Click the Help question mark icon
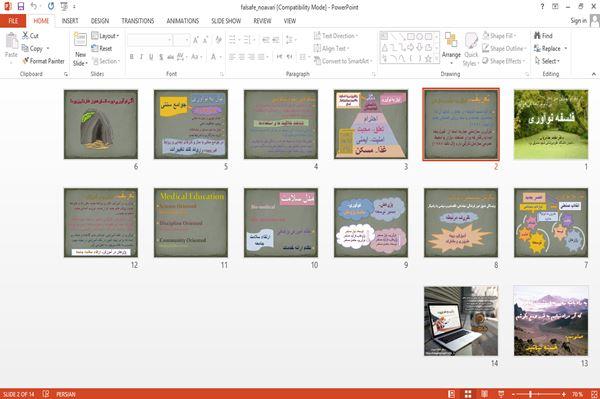 click(542, 7)
